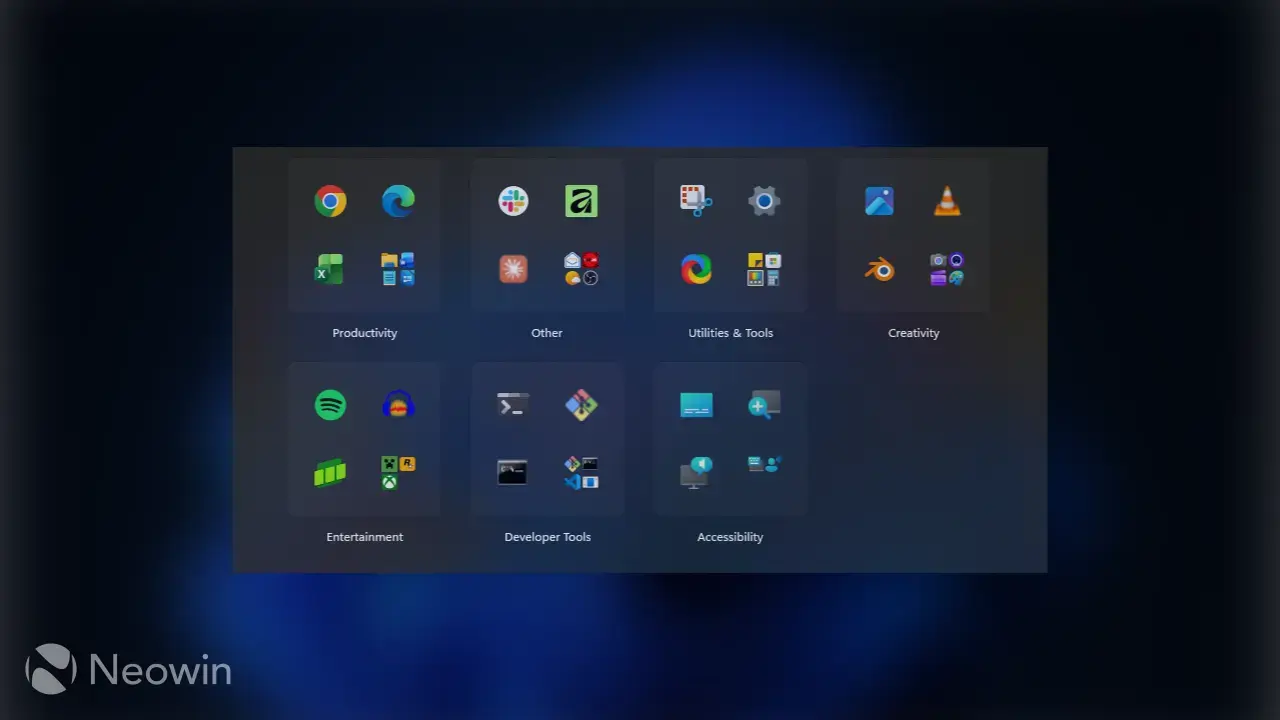The height and width of the screenshot is (720, 1280).
Task: Open Live captions teal icon
Action: pos(696,405)
